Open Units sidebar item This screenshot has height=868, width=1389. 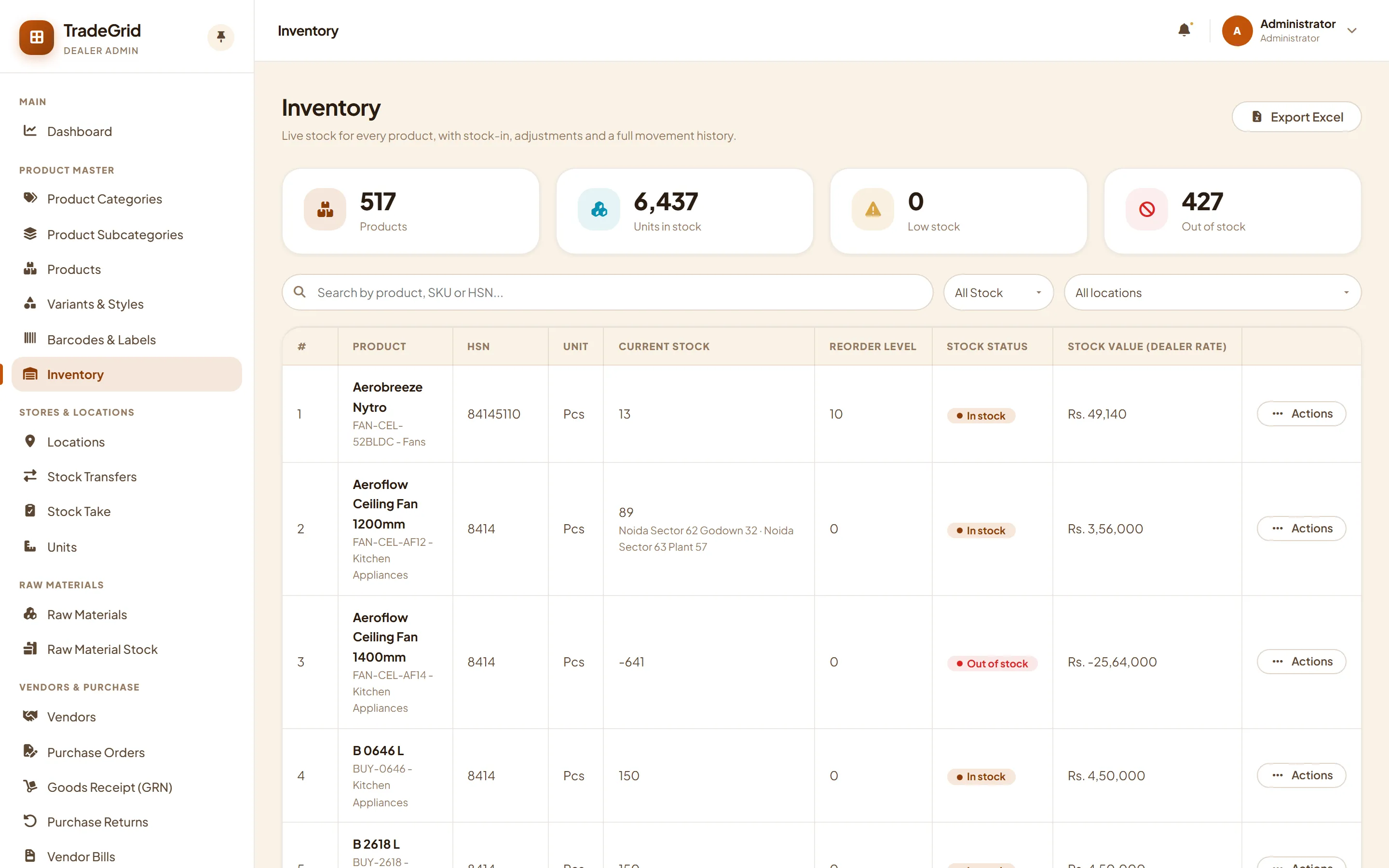(x=126, y=546)
